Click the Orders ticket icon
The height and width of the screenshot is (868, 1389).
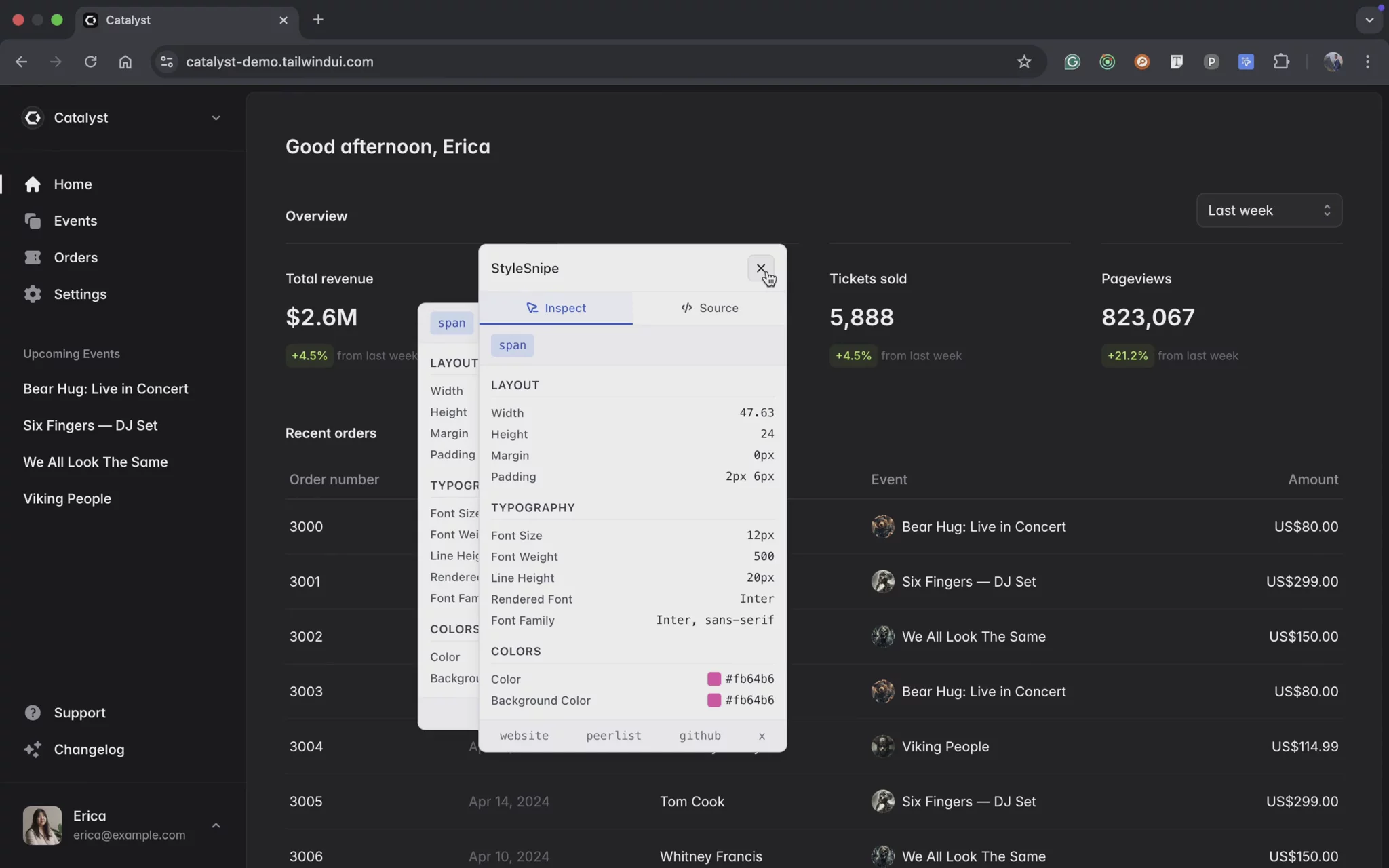(33, 258)
